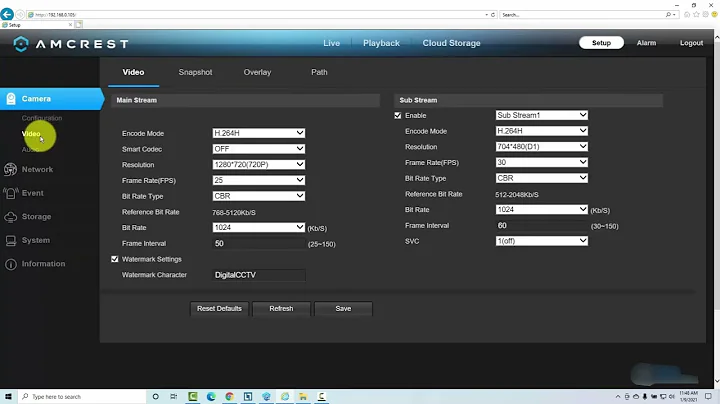
Task: Open the Playback menu
Action: click(x=381, y=43)
